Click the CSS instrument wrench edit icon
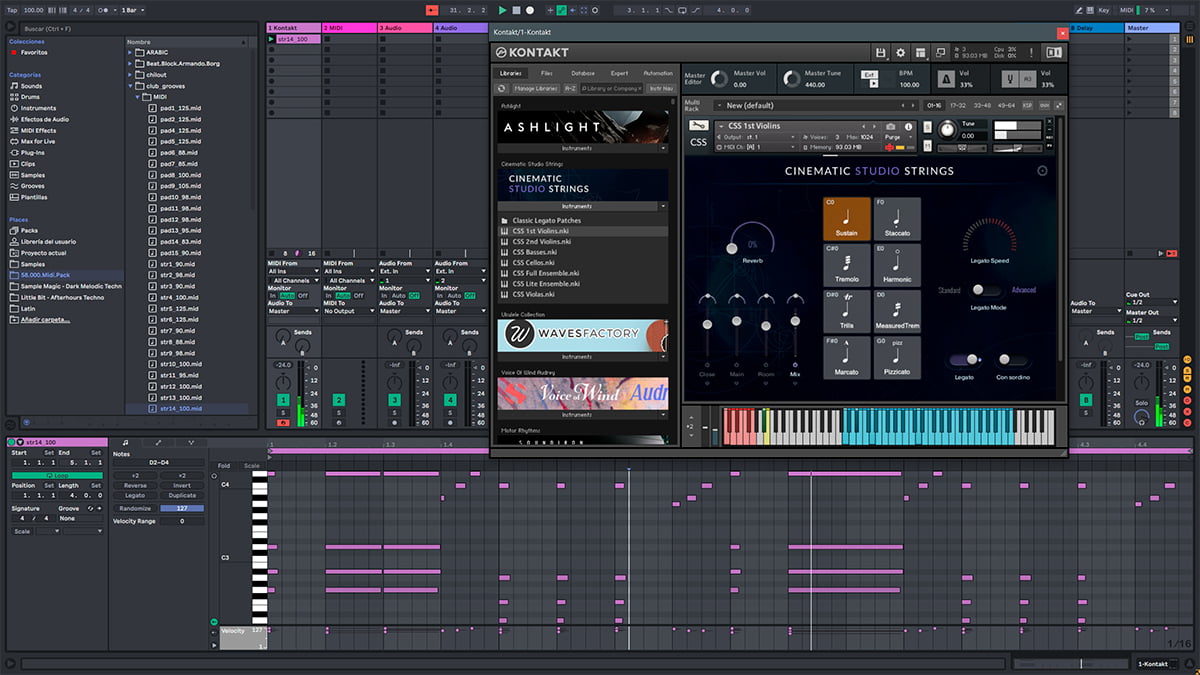Viewport: 1200px width, 675px height. [698, 125]
